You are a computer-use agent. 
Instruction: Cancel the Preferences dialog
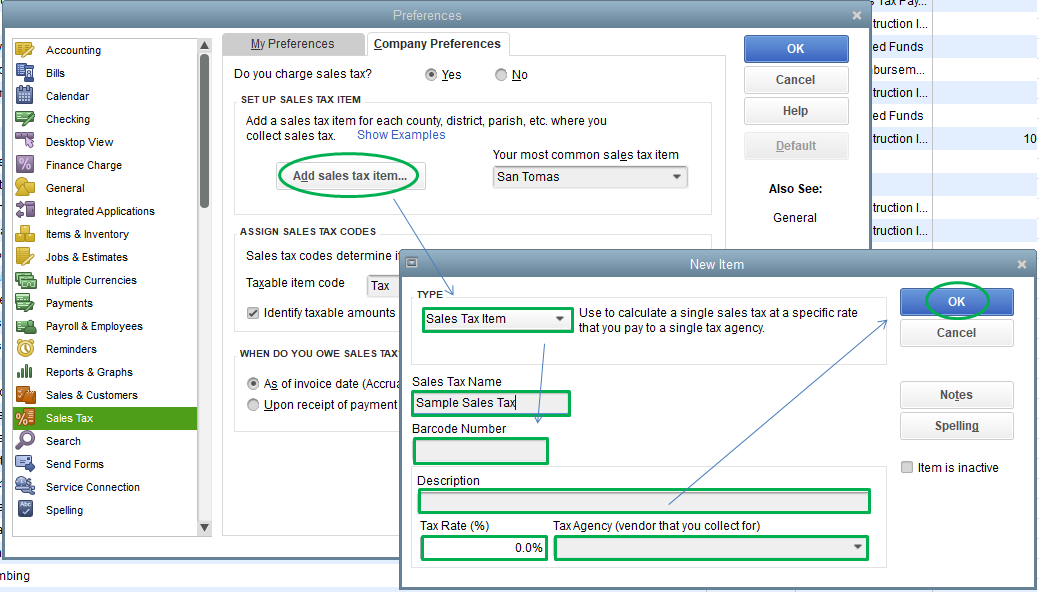(x=796, y=80)
